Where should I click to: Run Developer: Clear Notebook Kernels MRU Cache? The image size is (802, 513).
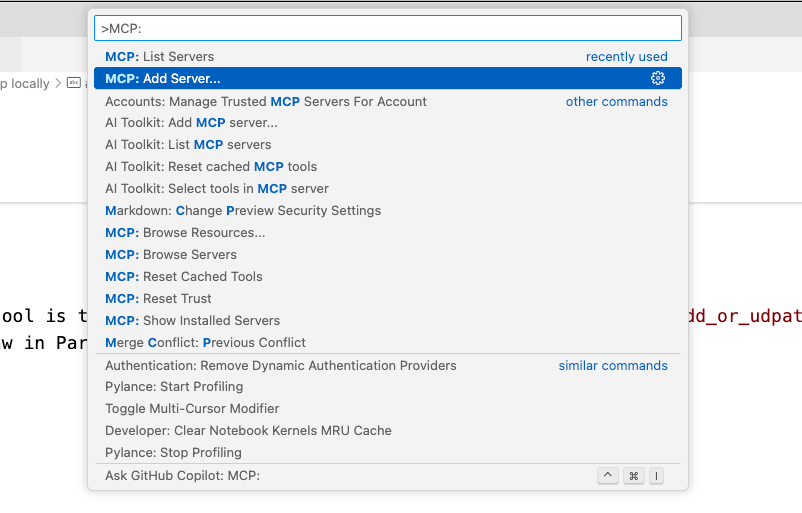click(388, 431)
